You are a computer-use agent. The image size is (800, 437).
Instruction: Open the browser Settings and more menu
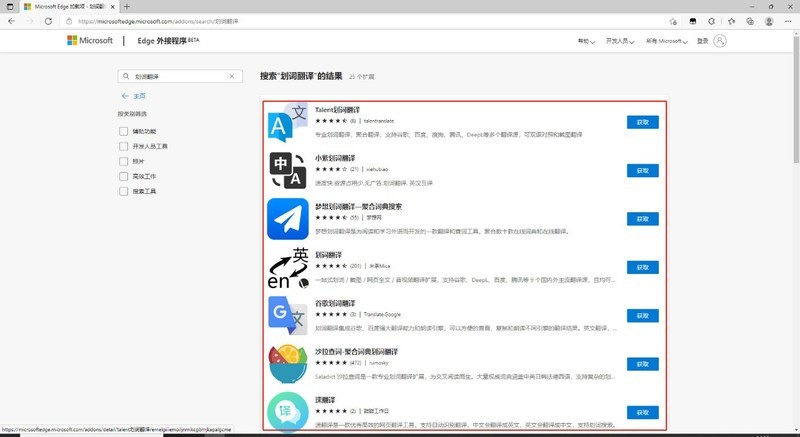point(788,21)
